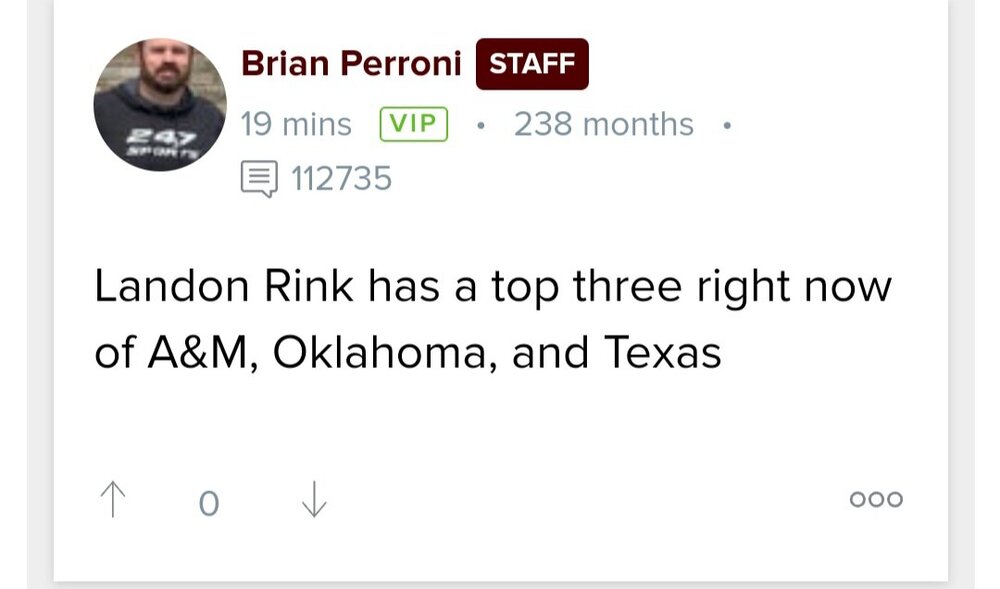Upvote Brian Perroni's post
The height and width of the screenshot is (589, 1000).
(x=114, y=499)
